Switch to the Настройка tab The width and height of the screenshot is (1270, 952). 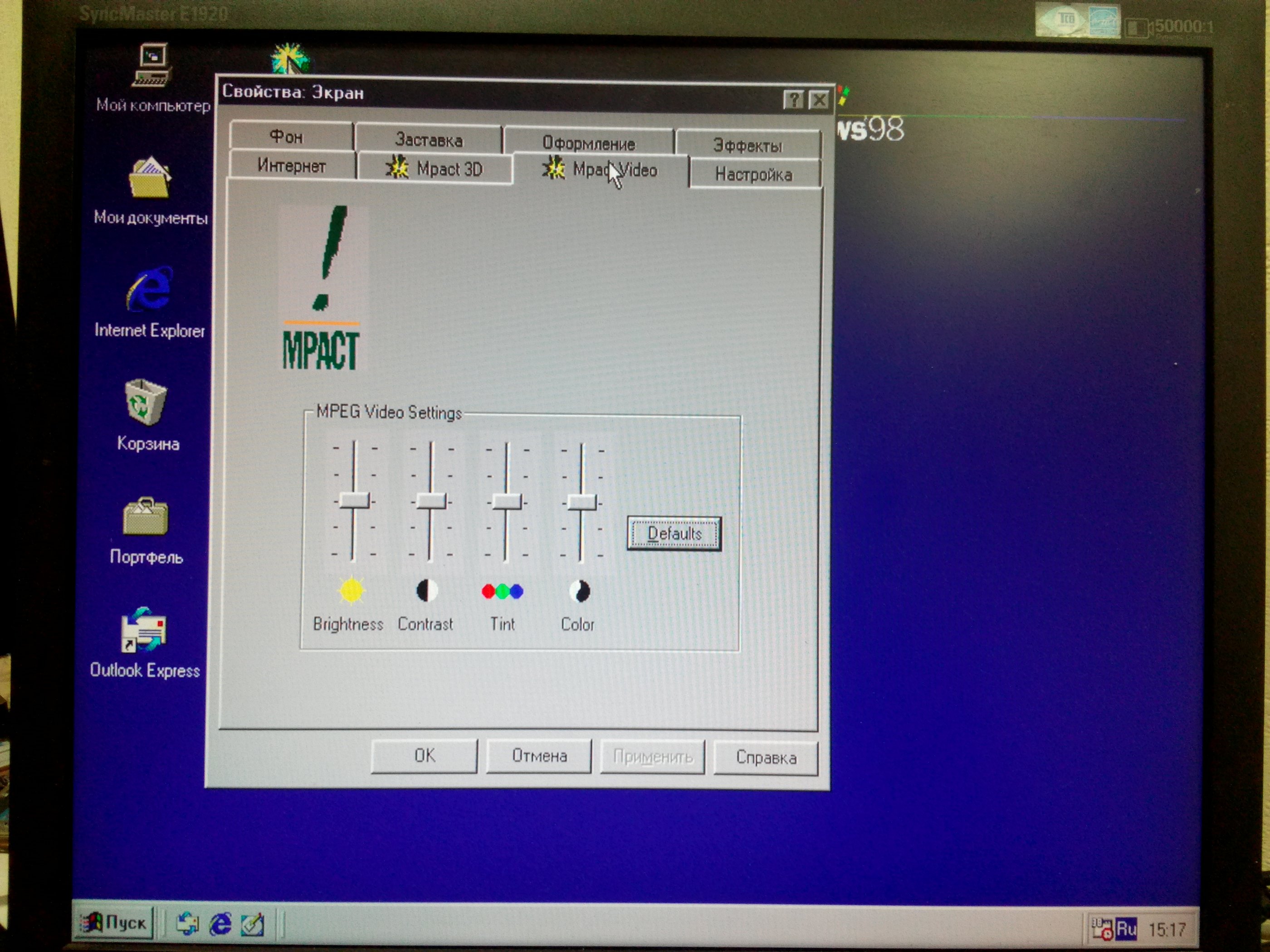[753, 175]
